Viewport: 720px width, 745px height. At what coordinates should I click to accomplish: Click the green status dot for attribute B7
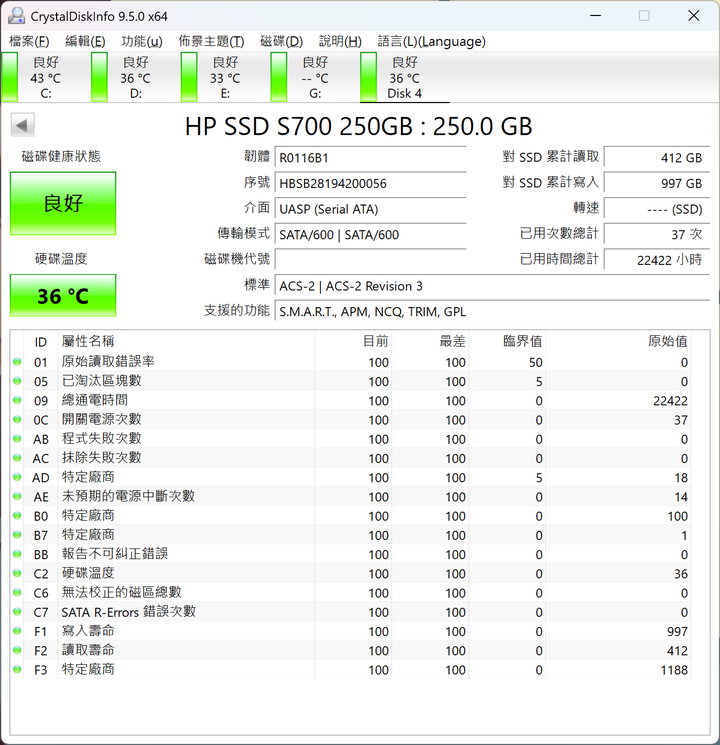click(17, 535)
